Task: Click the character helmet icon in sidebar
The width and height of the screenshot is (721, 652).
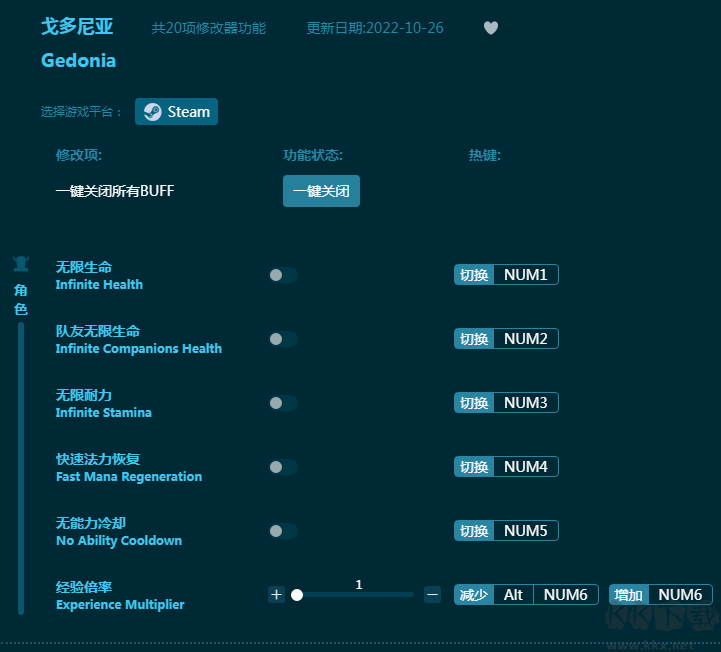Action: point(21,264)
